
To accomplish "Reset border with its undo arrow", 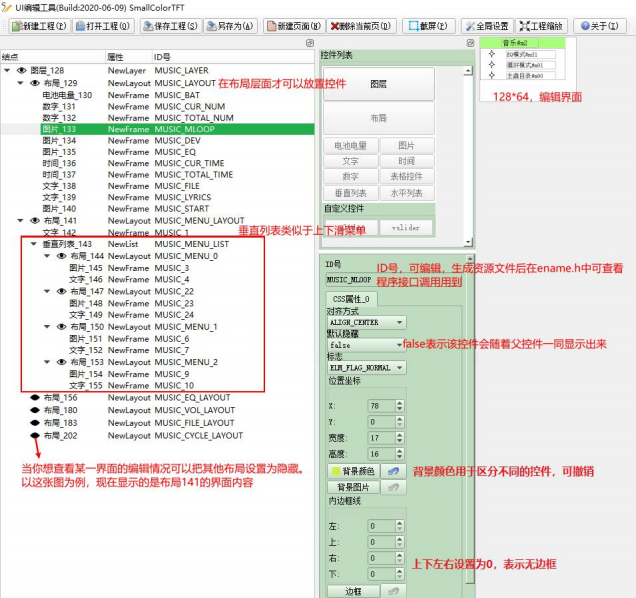I will [393, 591].
